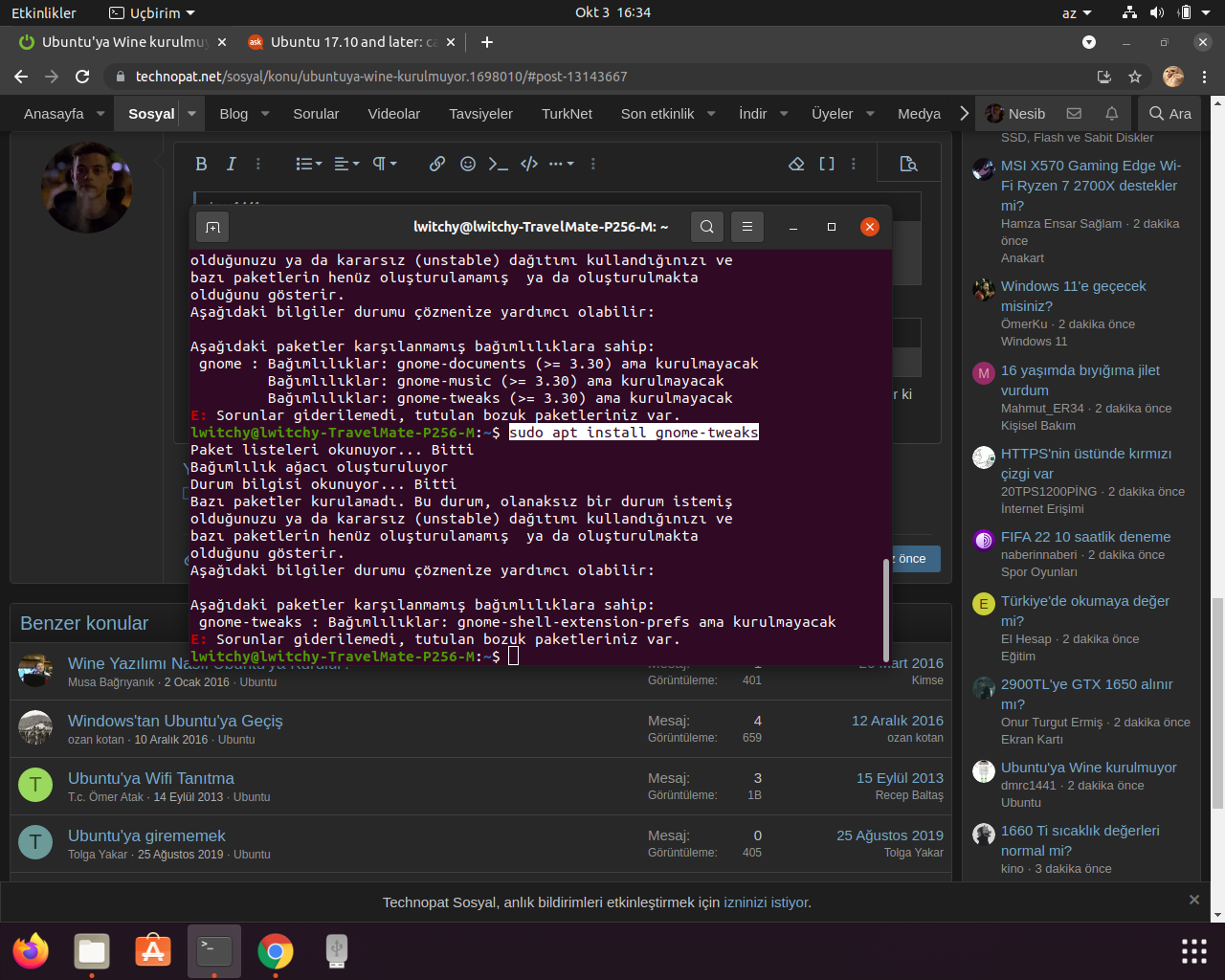Insert link using editor chain icon

click(x=437, y=164)
